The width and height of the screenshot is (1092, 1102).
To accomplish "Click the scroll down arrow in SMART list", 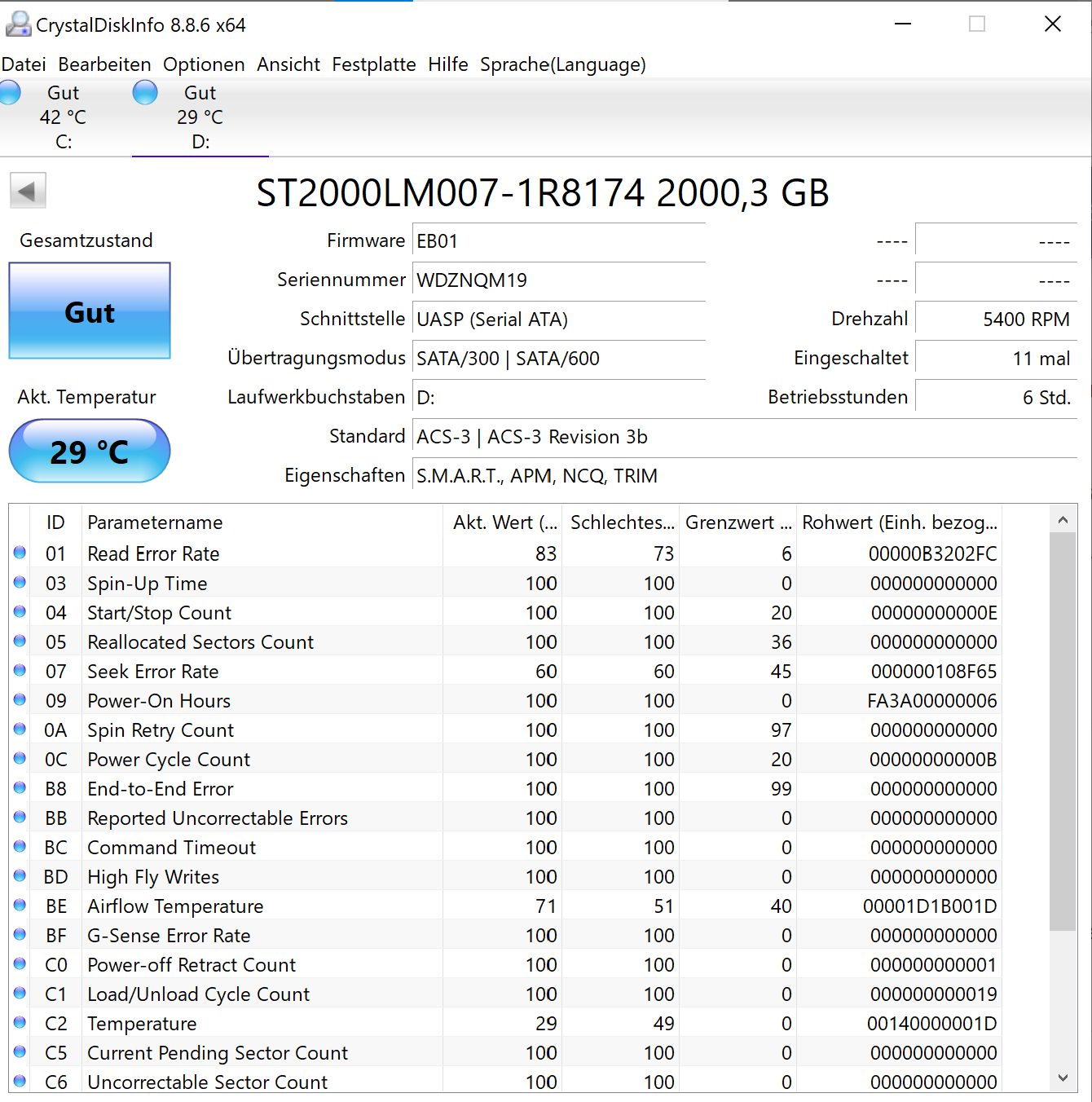I will click(x=1063, y=1078).
